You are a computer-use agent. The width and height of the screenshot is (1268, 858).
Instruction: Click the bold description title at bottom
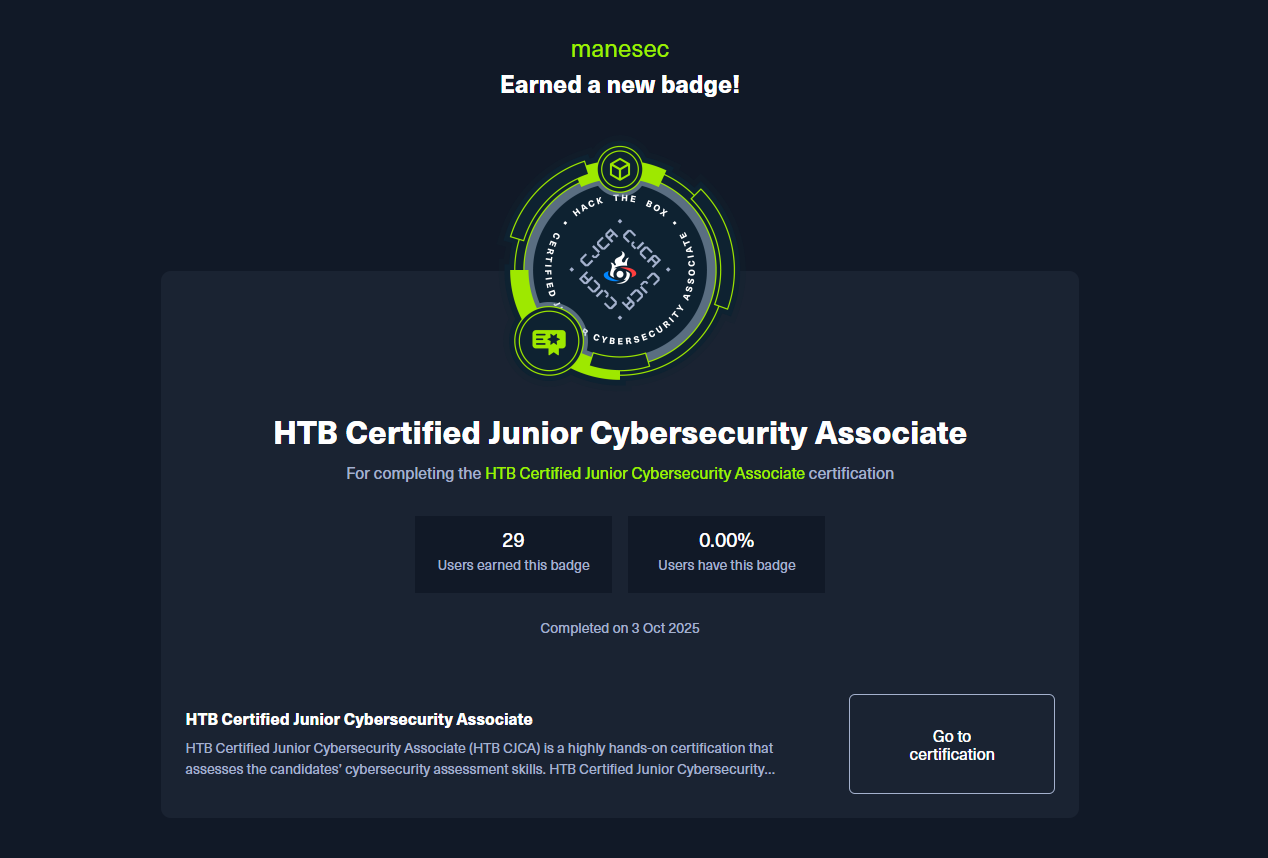click(x=359, y=719)
